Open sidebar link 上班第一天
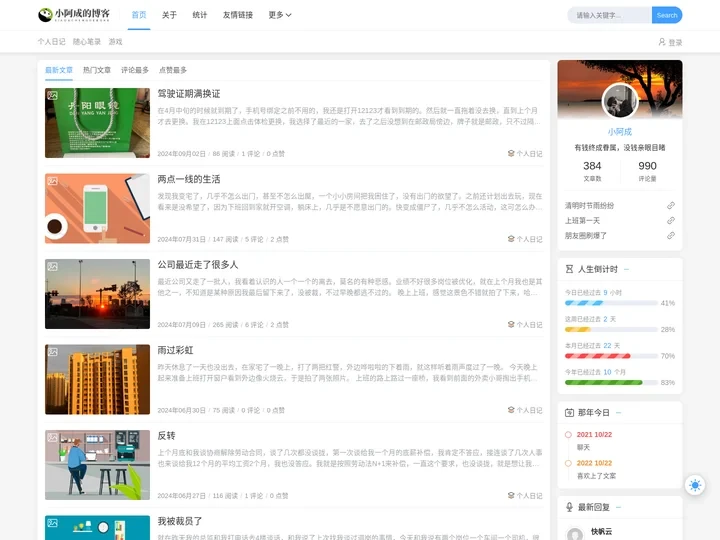 (x=582, y=220)
